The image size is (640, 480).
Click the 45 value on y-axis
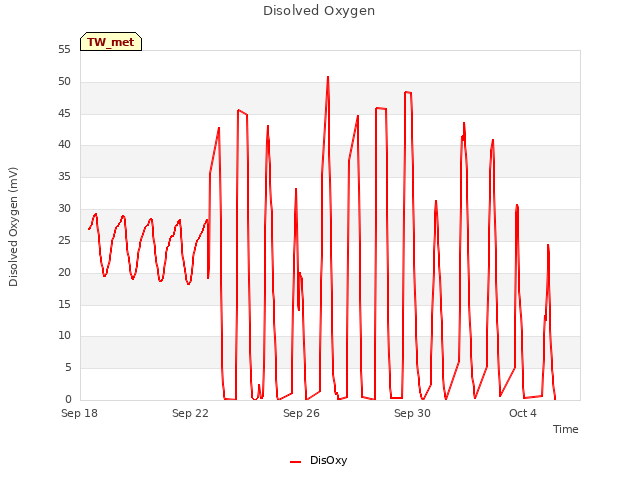64,113
